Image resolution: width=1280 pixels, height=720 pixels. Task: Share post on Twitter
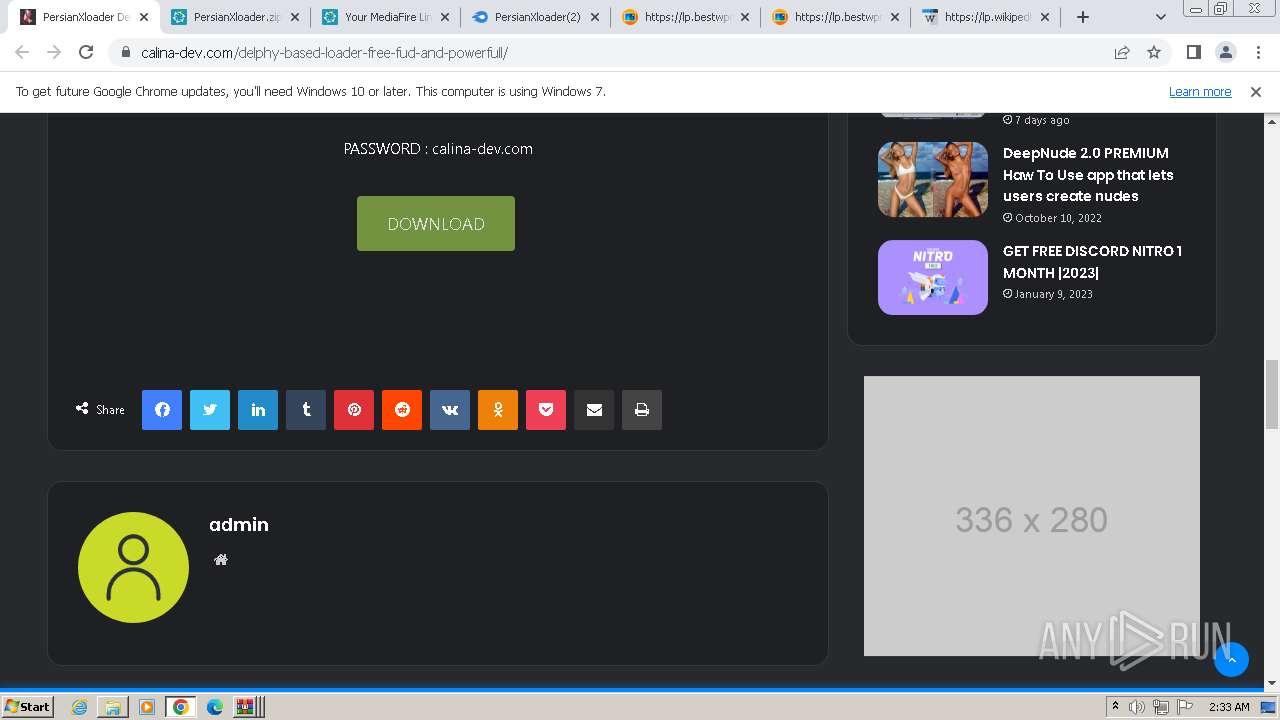210,410
